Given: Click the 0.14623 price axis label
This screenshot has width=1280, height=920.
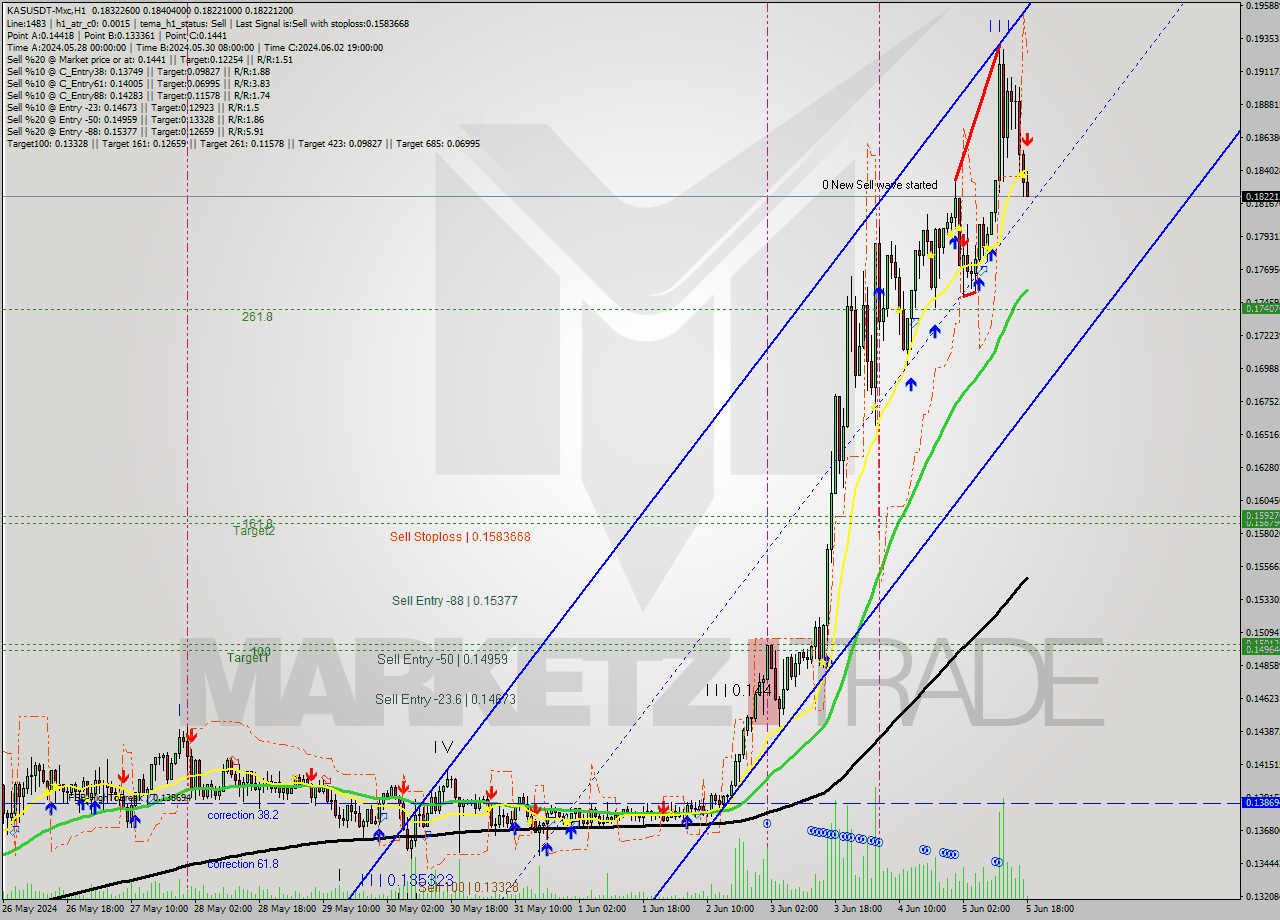Looking at the screenshot, I should [x=1262, y=698].
